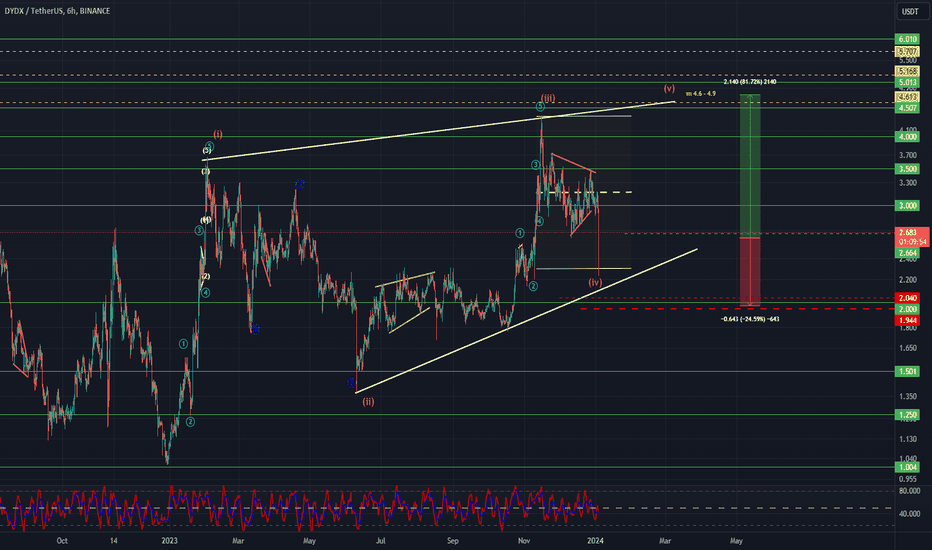Select the 4.6 - 4.9 target note
Viewport: 932px width, 550px height.
click(700, 94)
